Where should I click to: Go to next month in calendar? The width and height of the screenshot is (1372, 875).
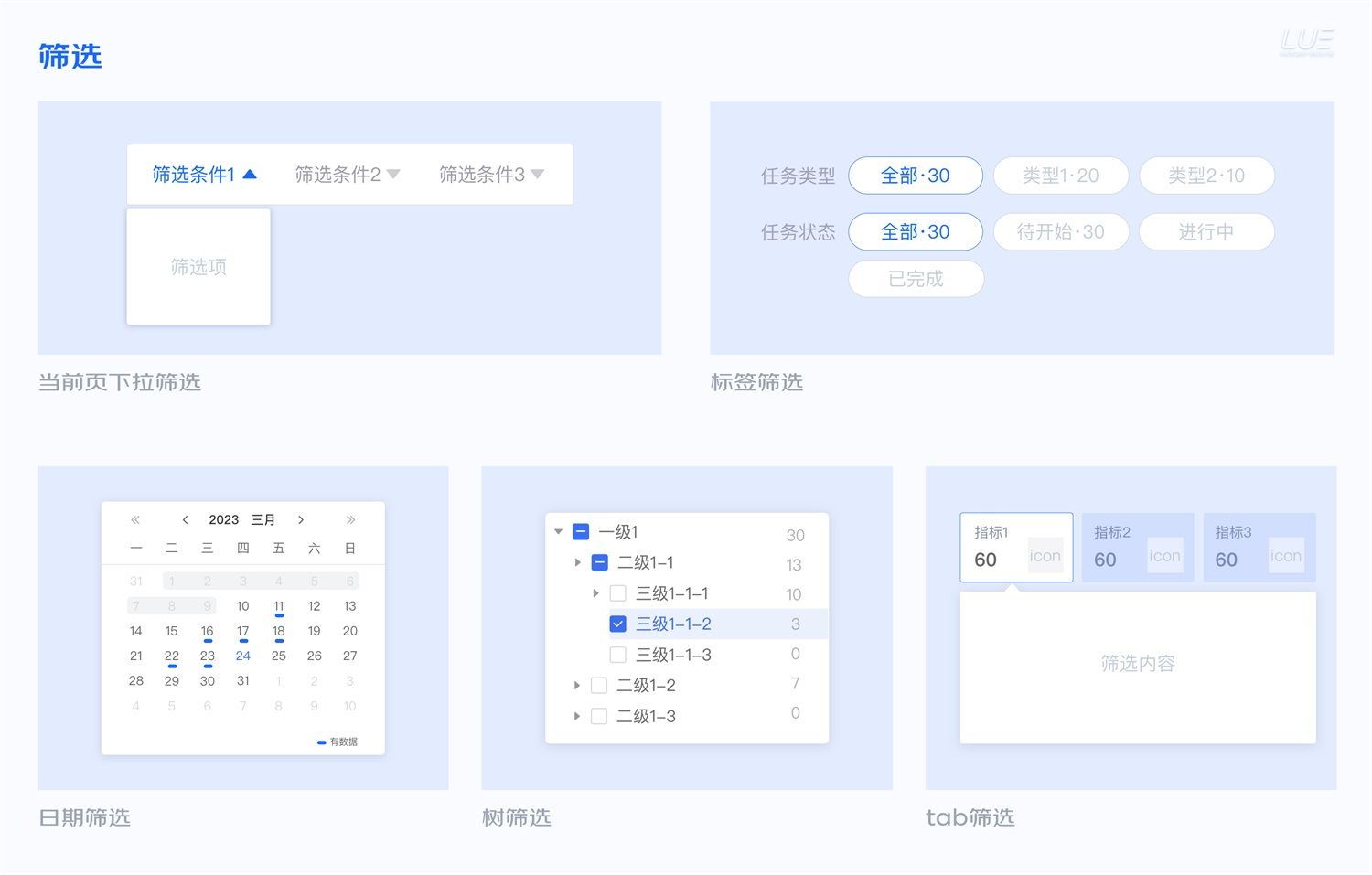[x=301, y=519]
